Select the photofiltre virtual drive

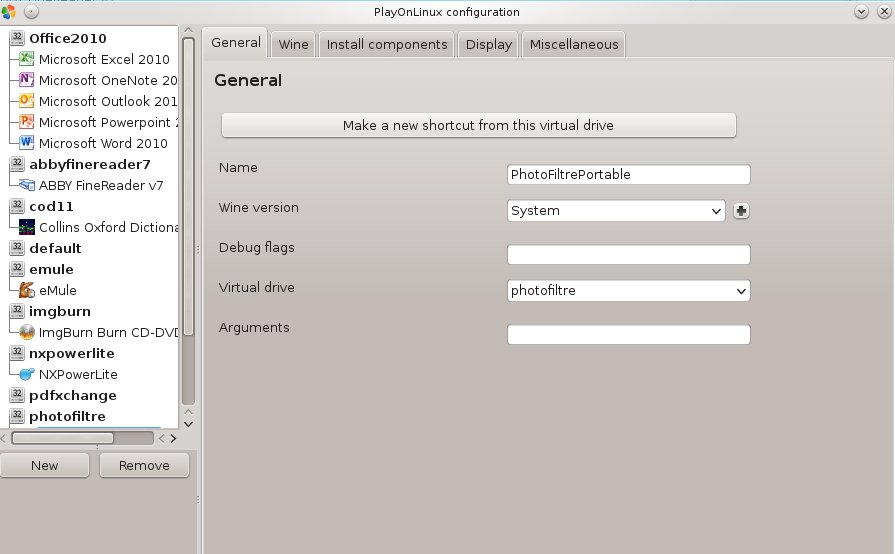click(x=67, y=416)
